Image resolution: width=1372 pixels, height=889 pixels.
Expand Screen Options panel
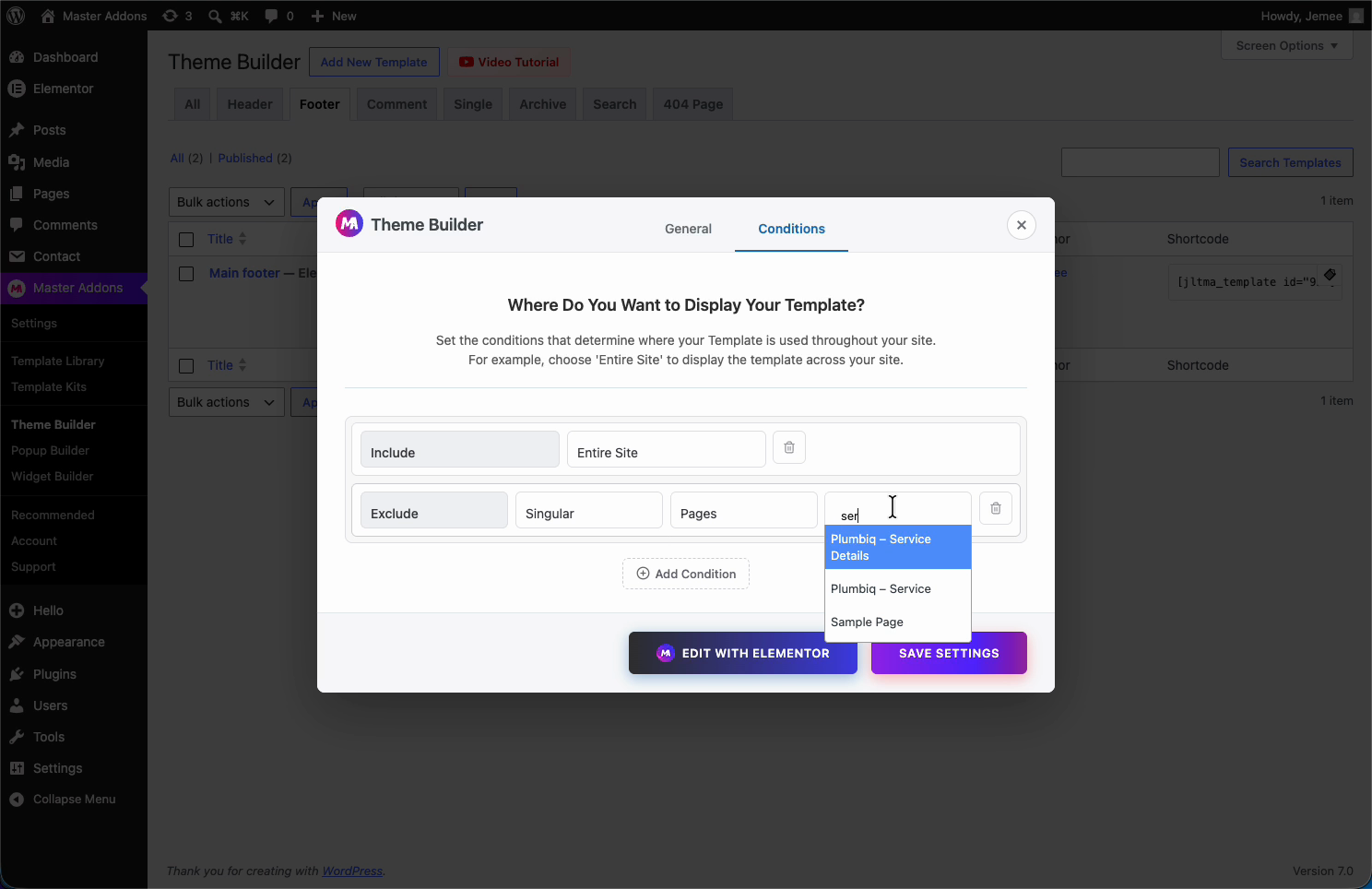coord(1287,45)
